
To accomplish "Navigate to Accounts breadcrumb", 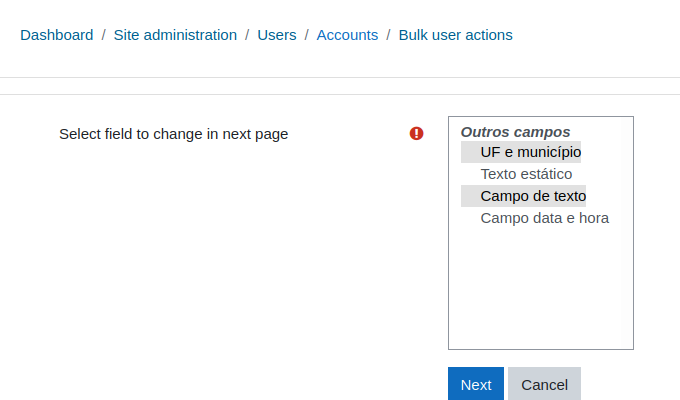I will [x=347, y=35].
